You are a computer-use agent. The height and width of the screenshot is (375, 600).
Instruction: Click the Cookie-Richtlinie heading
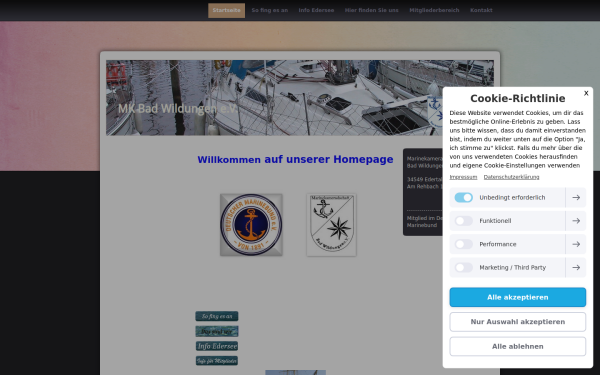point(517,98)
